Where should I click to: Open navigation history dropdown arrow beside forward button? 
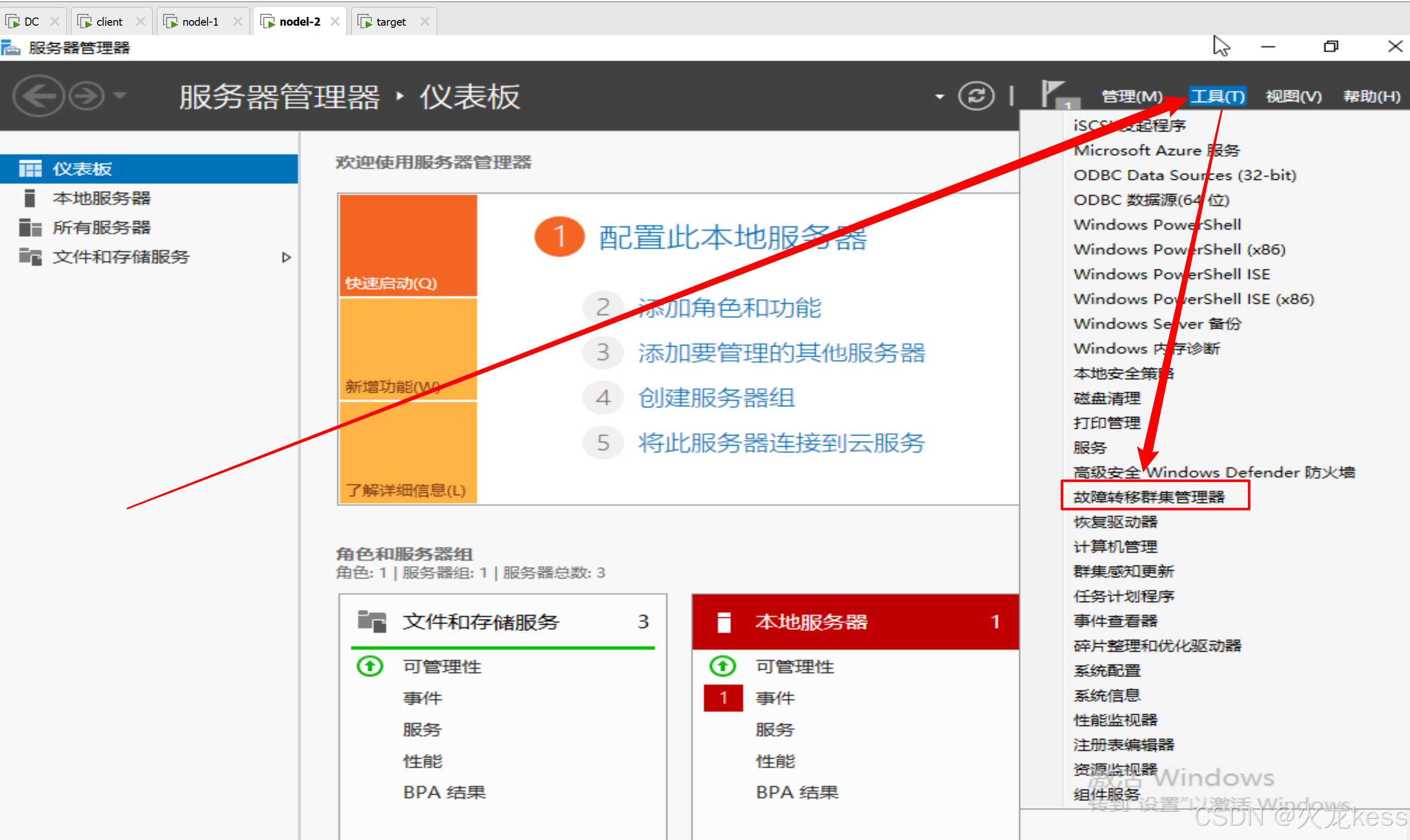119,96
